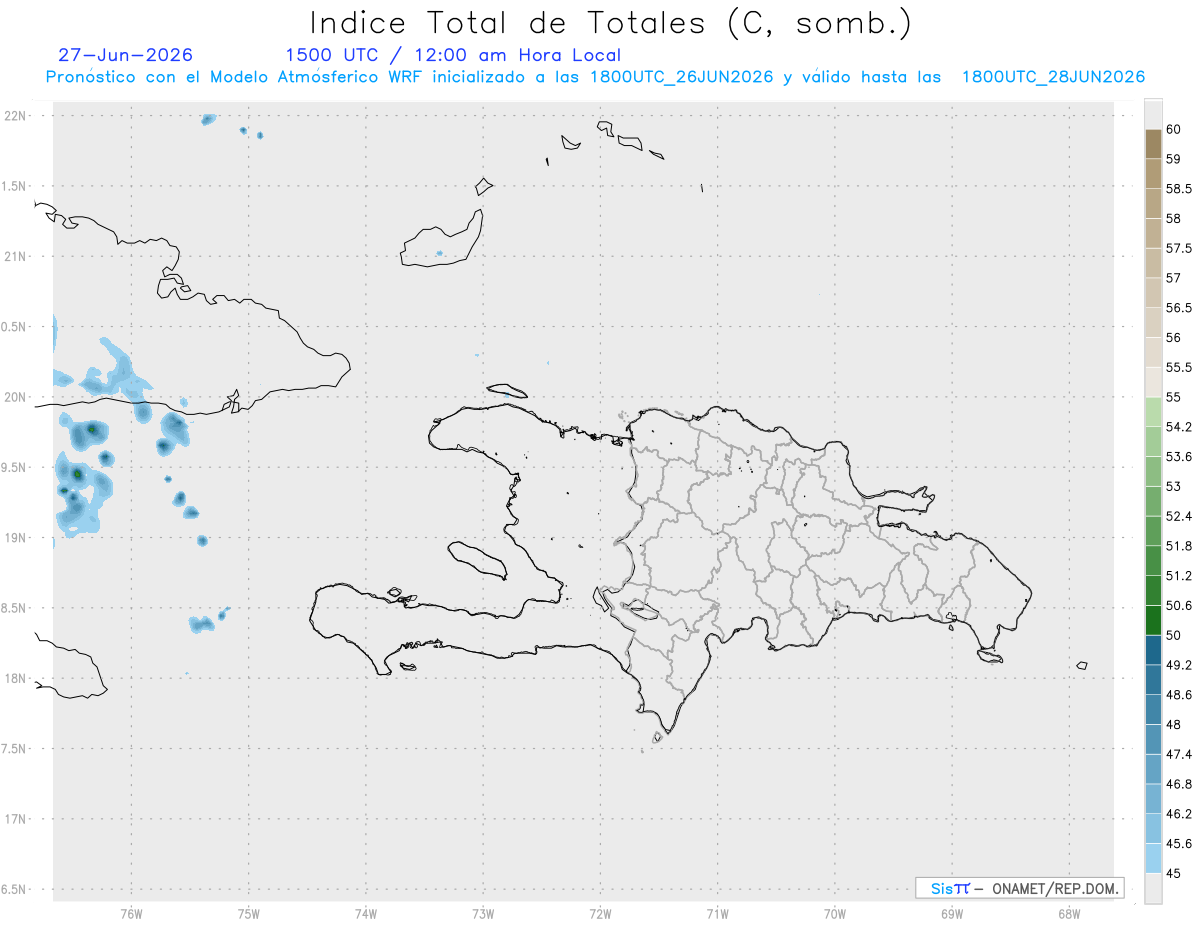
Task: Click the valid-until time "1800UTC_28JUN2026"
Action: coord(1053,77)
